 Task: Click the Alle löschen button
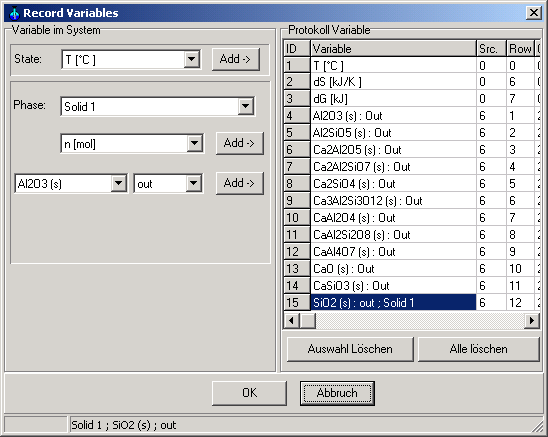tap(478, 349)
